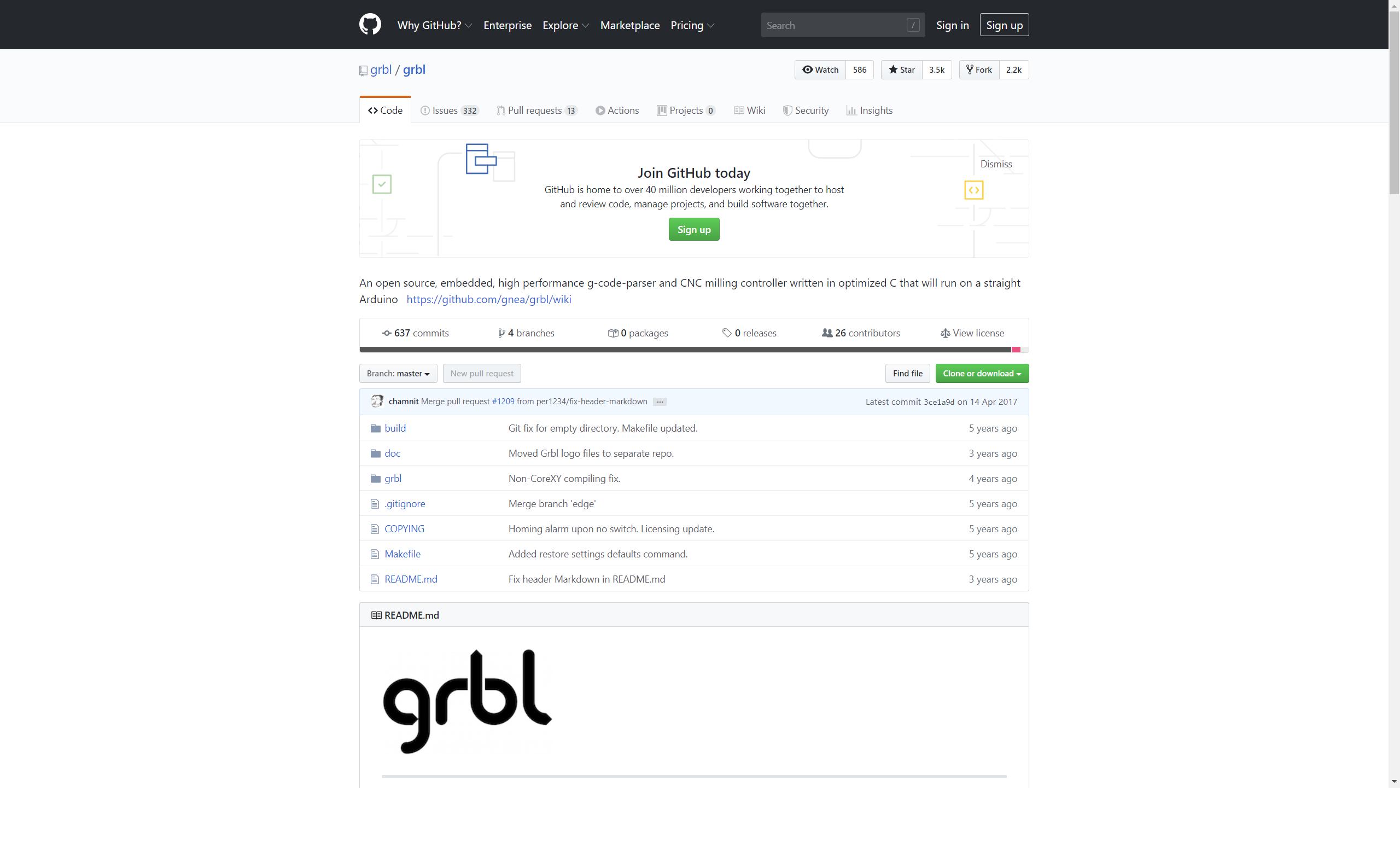Click the GitHub octocat logo
This screenshot has width=1400, height=849.
click(x=370, y=25)
